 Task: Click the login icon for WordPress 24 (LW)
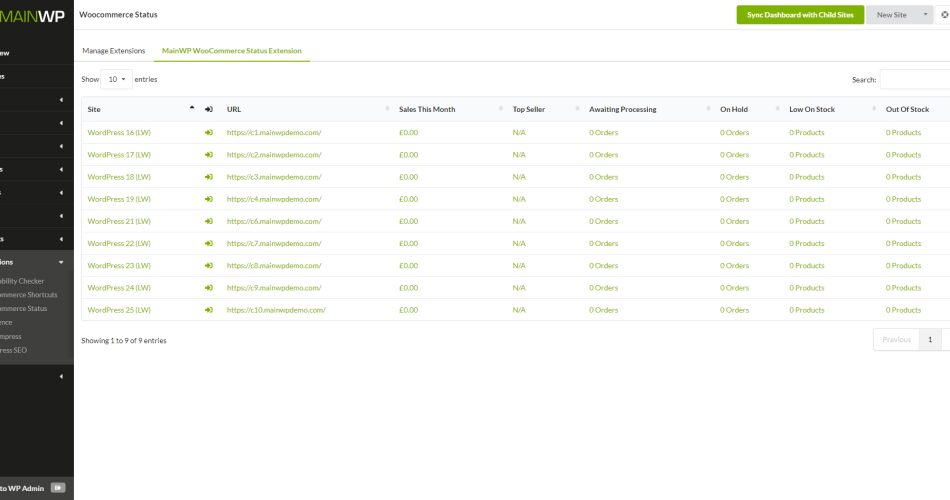tap(208, 288)
